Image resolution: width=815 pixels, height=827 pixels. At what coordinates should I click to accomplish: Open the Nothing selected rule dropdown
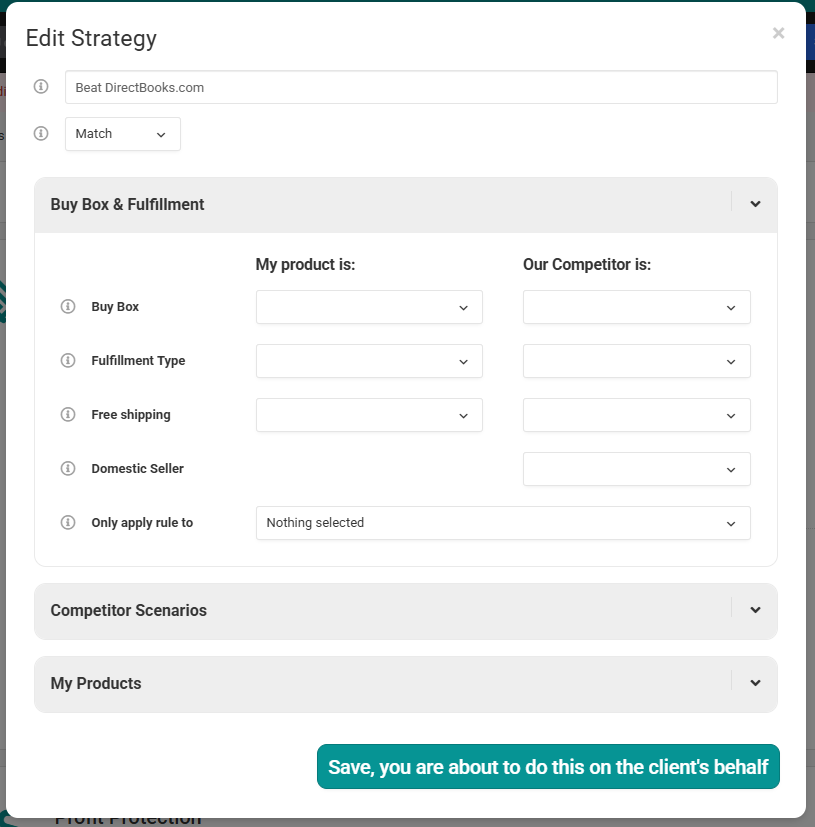(x=503, y=523)
